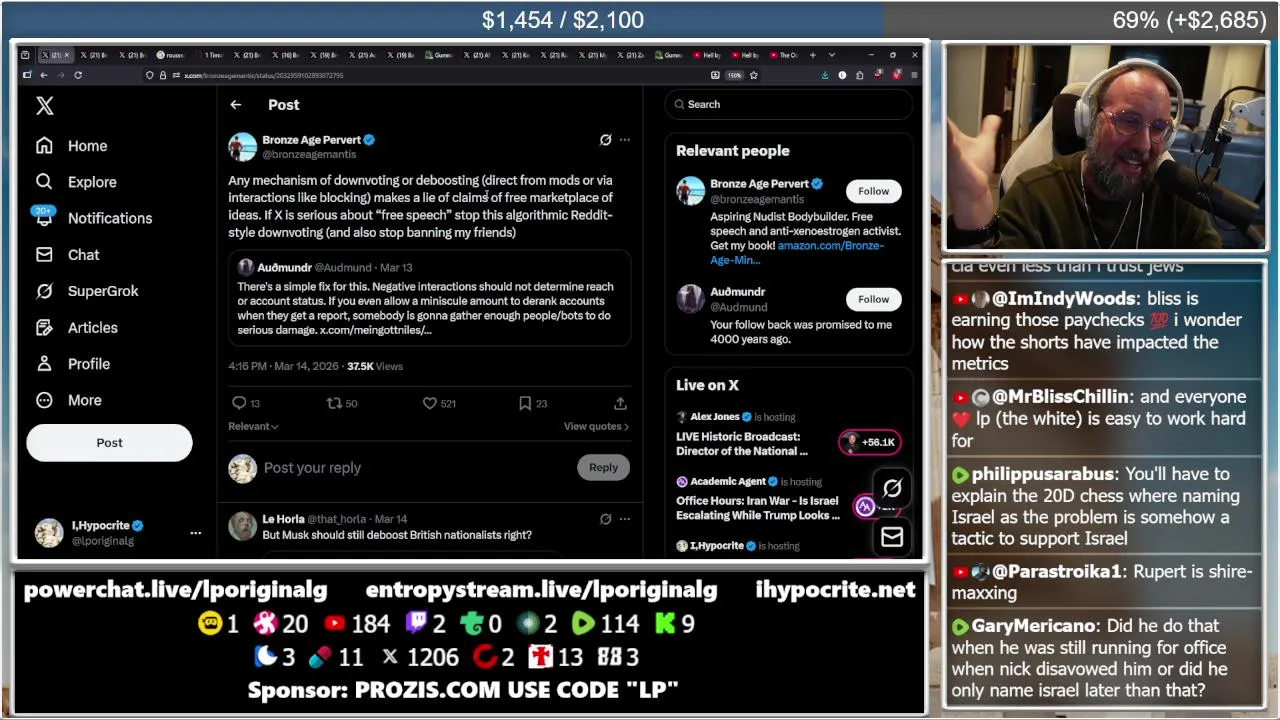Bookmark page with star icon
Screen dimensions: 1280x720
pyautogui.click(x=754, y=75)
